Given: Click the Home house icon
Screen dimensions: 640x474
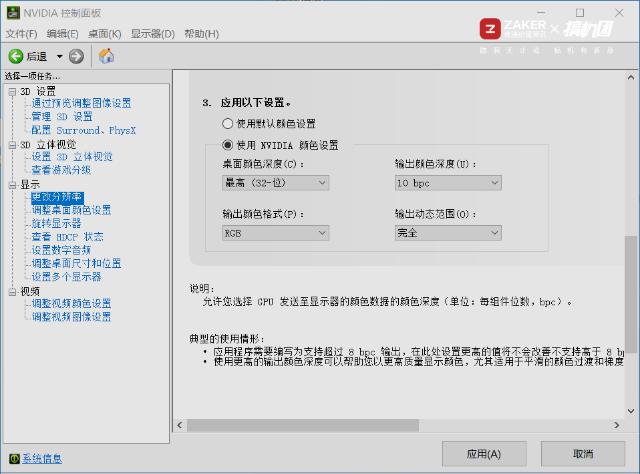Looking at the screenshot, I should coord(107,56).
